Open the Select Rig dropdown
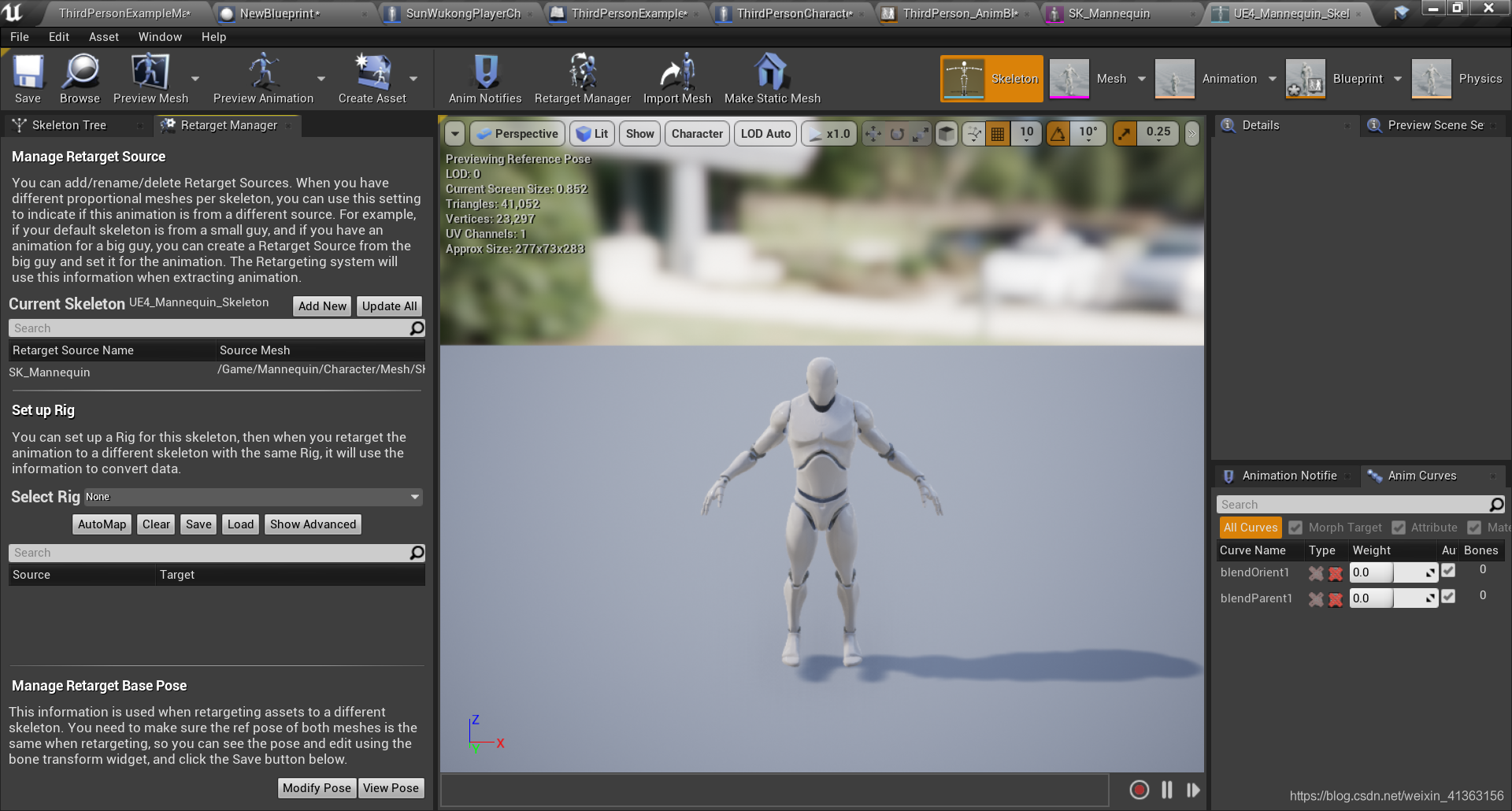Image resolution: width=1512 pixels, height=811 pixels. (254, 497)
